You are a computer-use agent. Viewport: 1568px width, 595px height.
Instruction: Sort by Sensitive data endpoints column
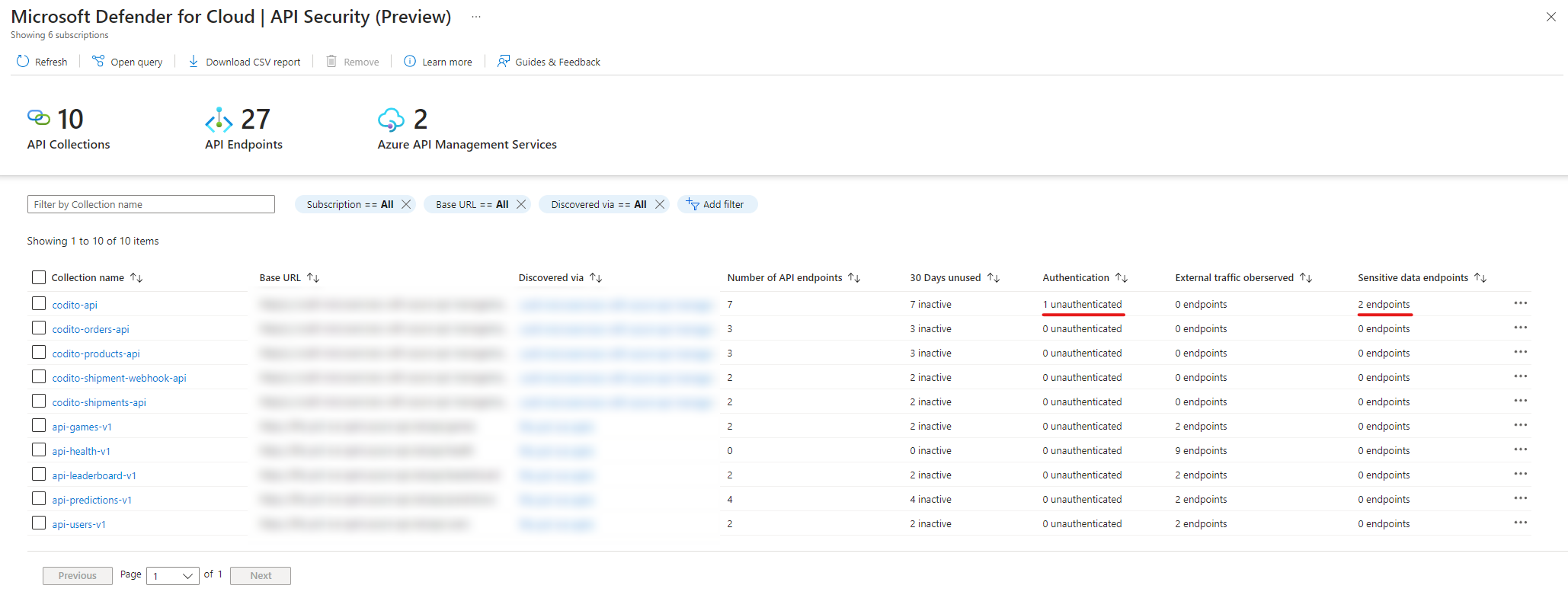pyautogui.click(x=1480, y=278)
